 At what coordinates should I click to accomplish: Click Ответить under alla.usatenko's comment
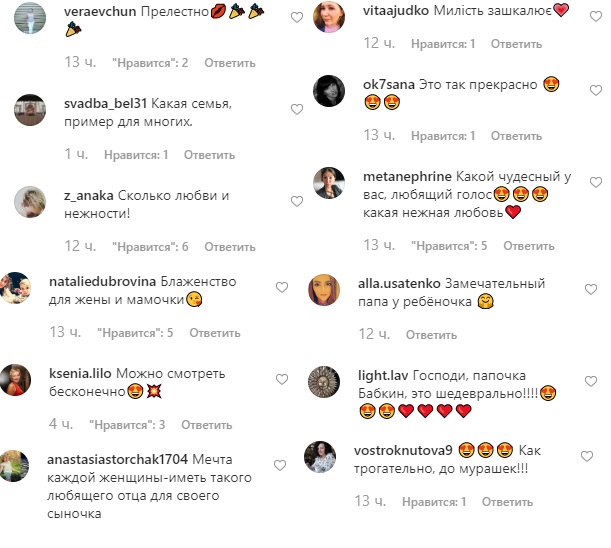[x=431, y=334]
